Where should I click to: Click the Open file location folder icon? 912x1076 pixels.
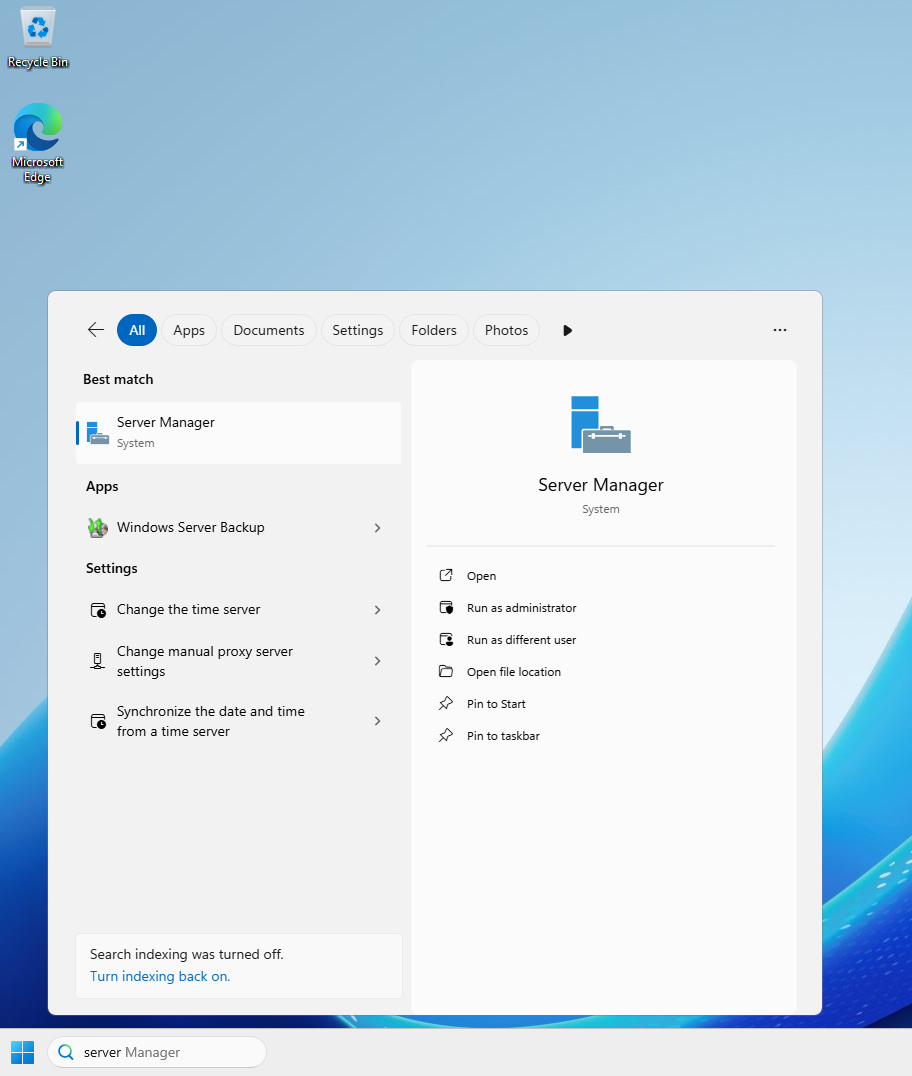coord(446,671)
